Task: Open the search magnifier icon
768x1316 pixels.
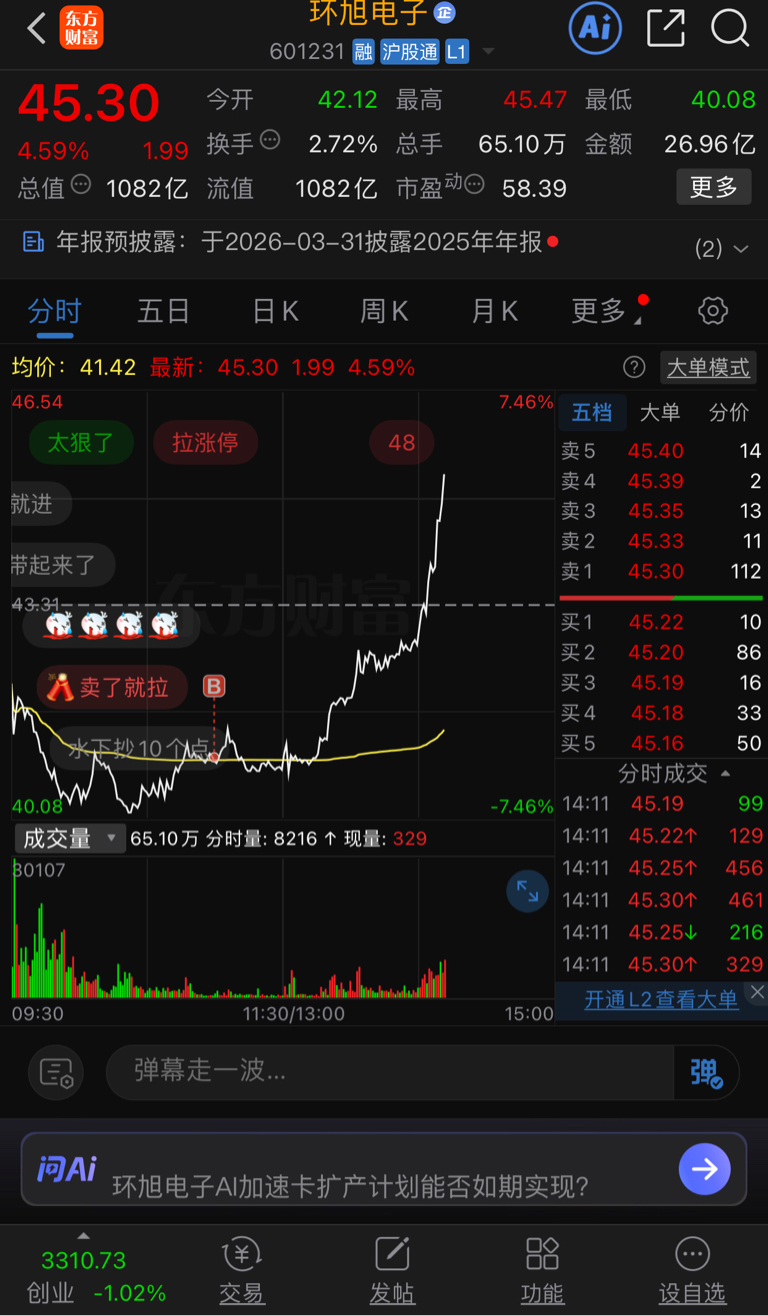Action: 730,28
